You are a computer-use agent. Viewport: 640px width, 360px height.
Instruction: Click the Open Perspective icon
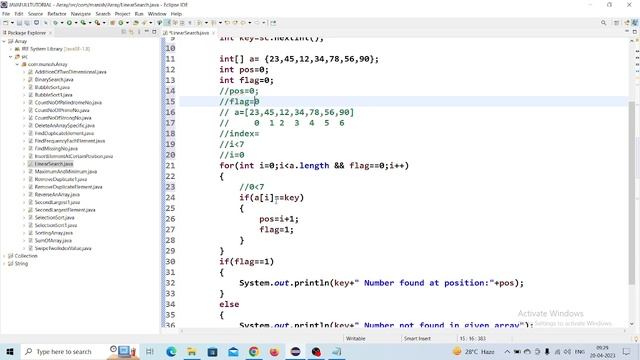[616, 23]
